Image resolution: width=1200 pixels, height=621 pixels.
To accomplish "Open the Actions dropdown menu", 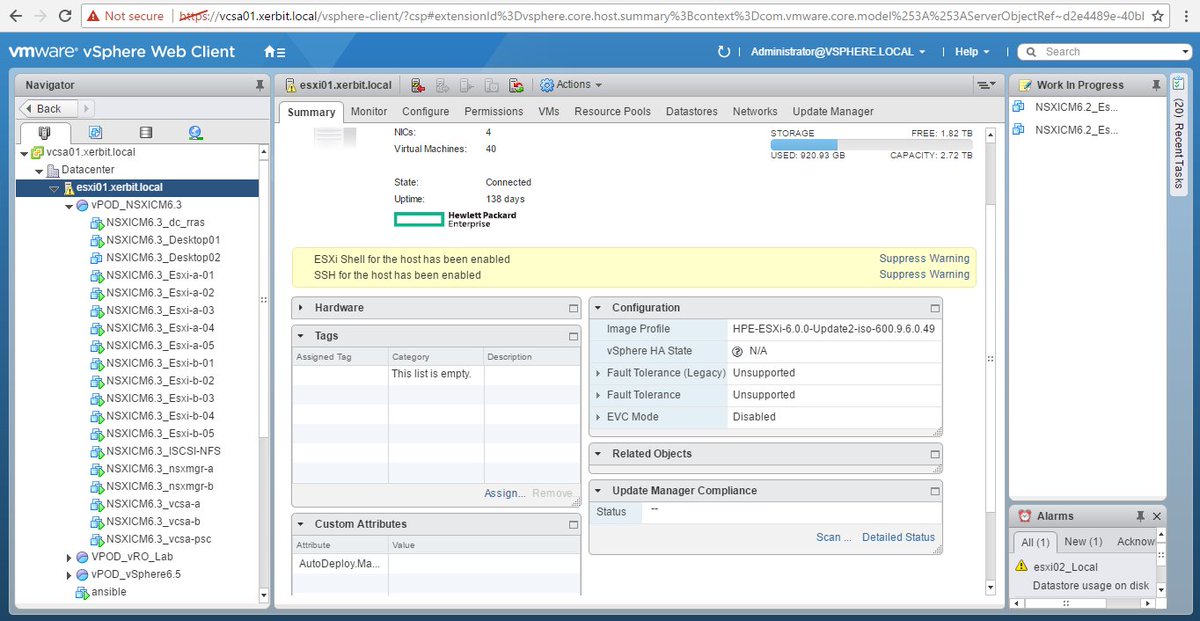I will pyautogui.click(x=572, y=85).
